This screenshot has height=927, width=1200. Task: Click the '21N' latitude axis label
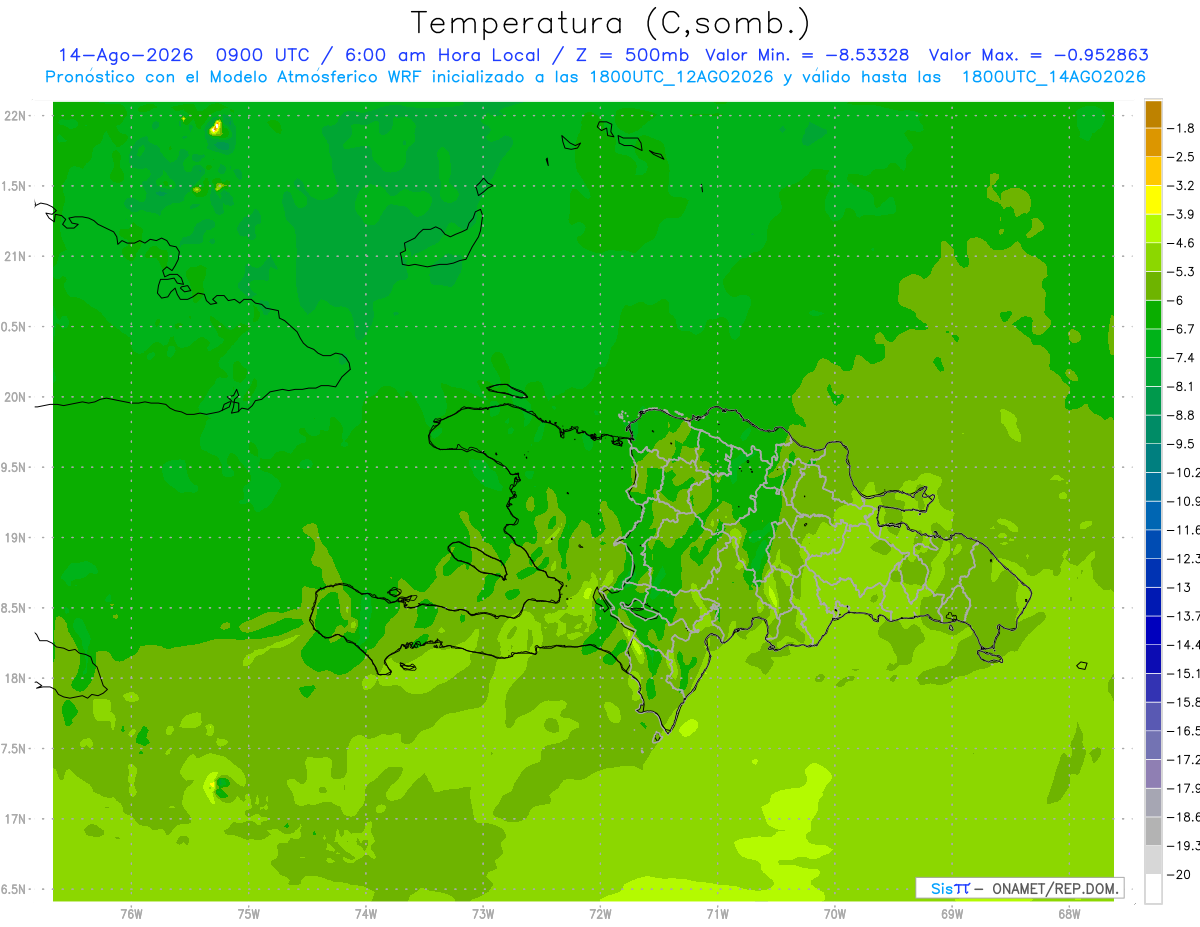pos(16,256)
